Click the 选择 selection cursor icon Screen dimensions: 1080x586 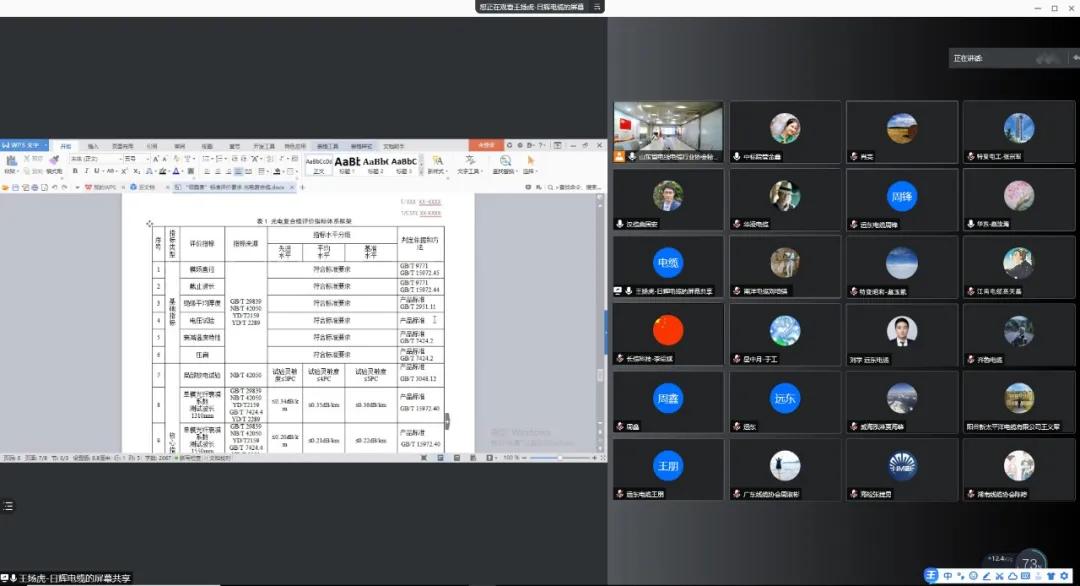tap(530, 161)
